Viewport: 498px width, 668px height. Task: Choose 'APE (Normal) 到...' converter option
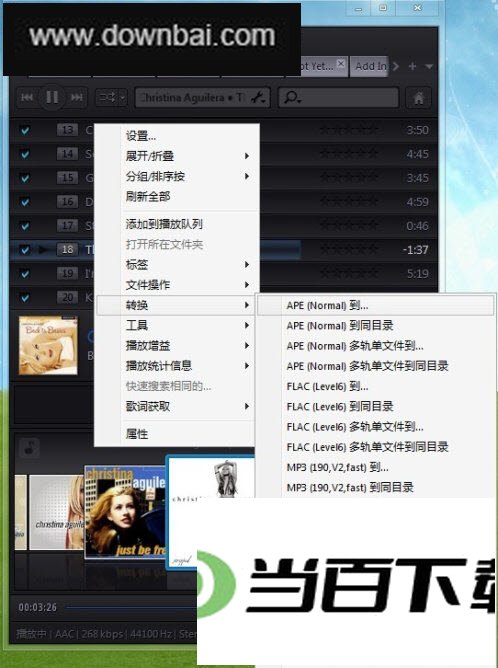[x=376, y=305]
